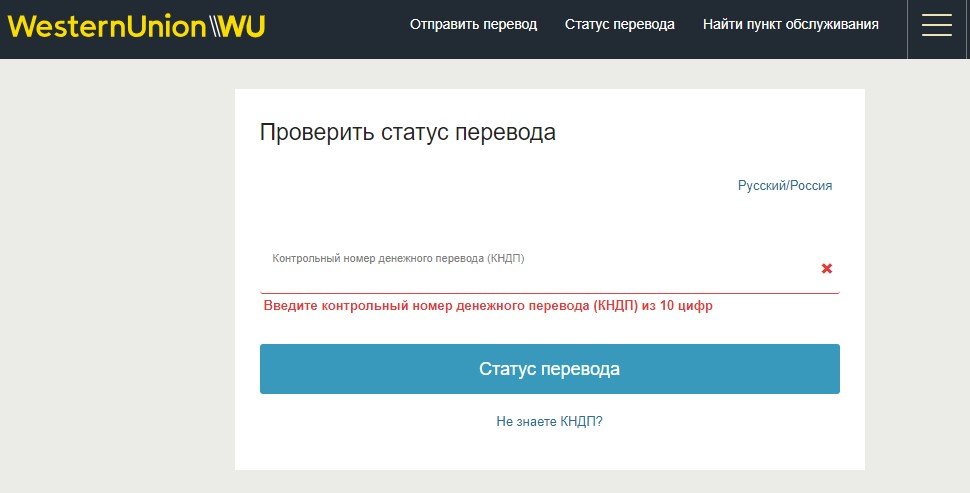Open the Отправить перевод menu item

pos(473,24)
